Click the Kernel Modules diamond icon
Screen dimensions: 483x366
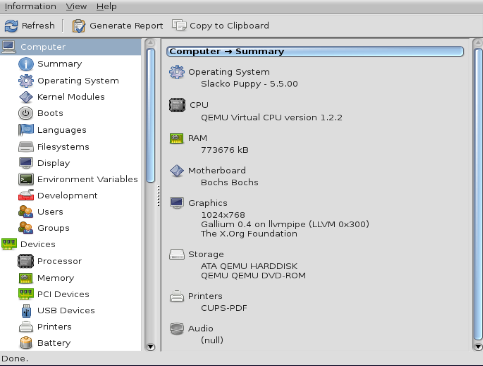pyautogui.click(x=26, y=97)
